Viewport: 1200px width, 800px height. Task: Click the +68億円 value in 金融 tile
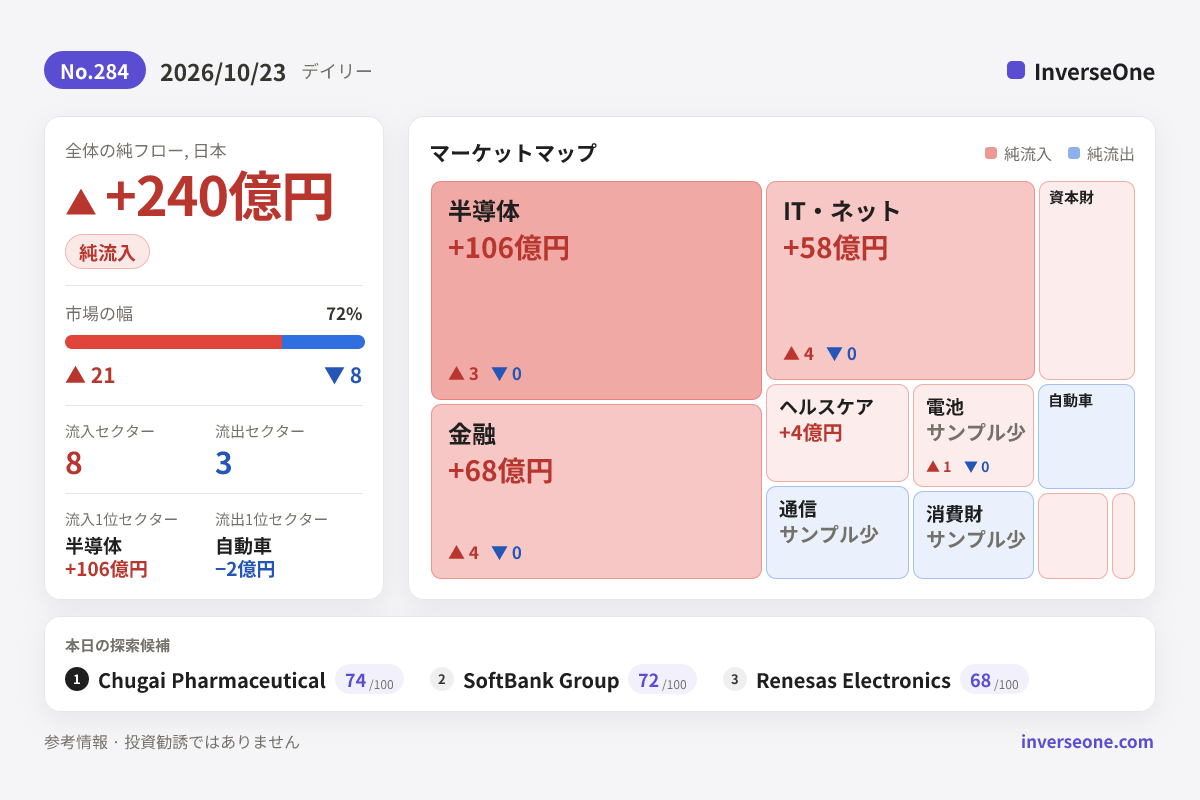click(x=500, y=470)
